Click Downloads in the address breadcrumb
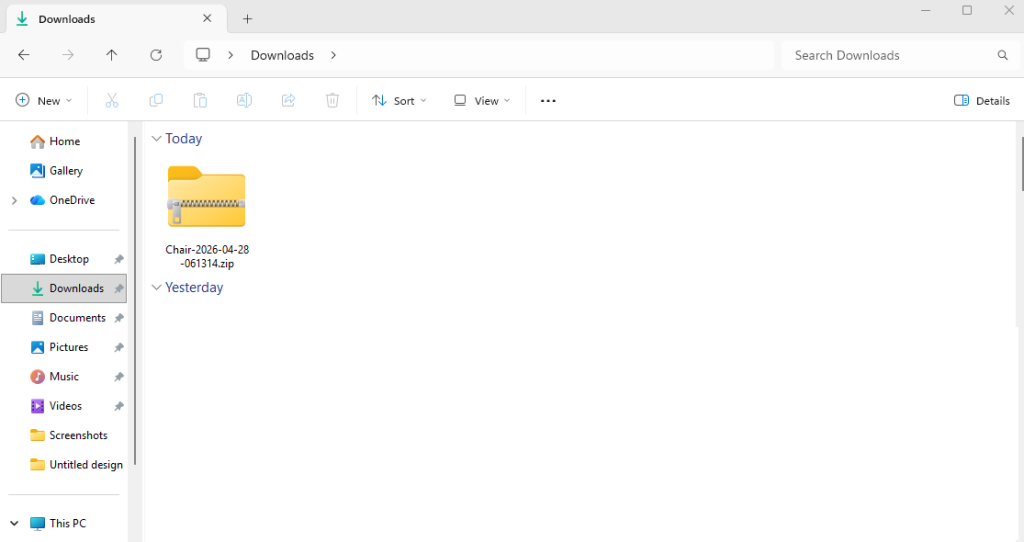This screenshot has width=1024, height=542. tap(282, 56)
